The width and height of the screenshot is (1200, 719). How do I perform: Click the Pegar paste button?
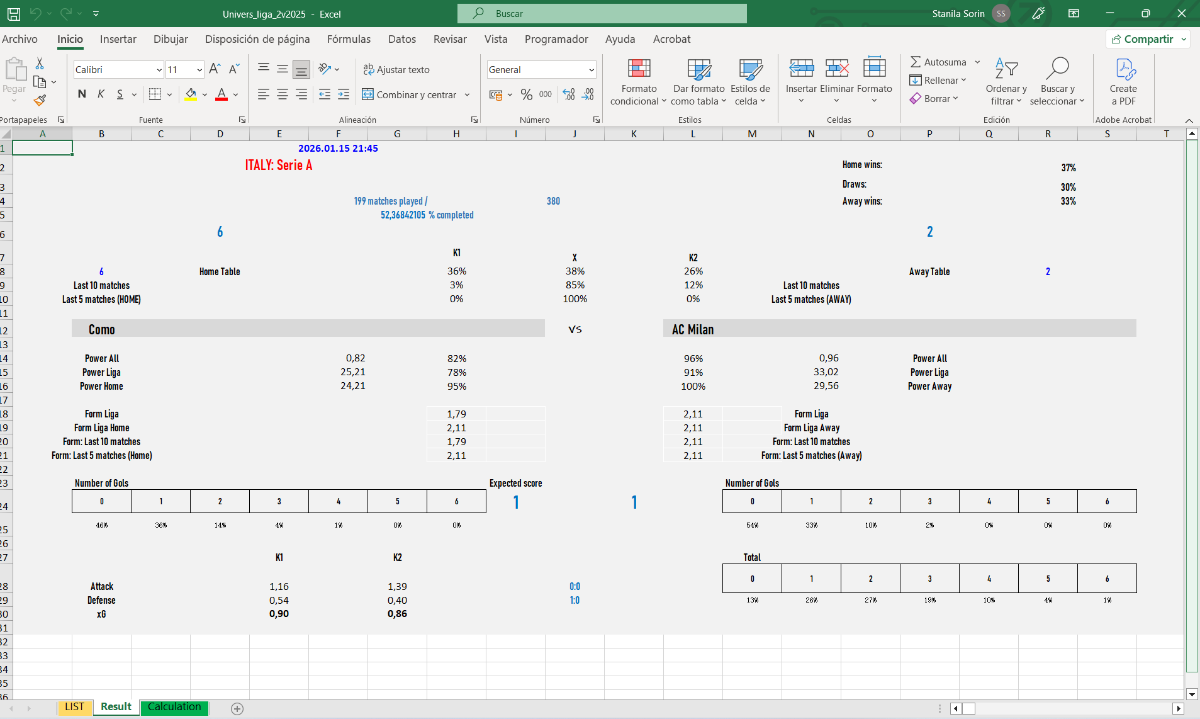[x=14, y=77]
